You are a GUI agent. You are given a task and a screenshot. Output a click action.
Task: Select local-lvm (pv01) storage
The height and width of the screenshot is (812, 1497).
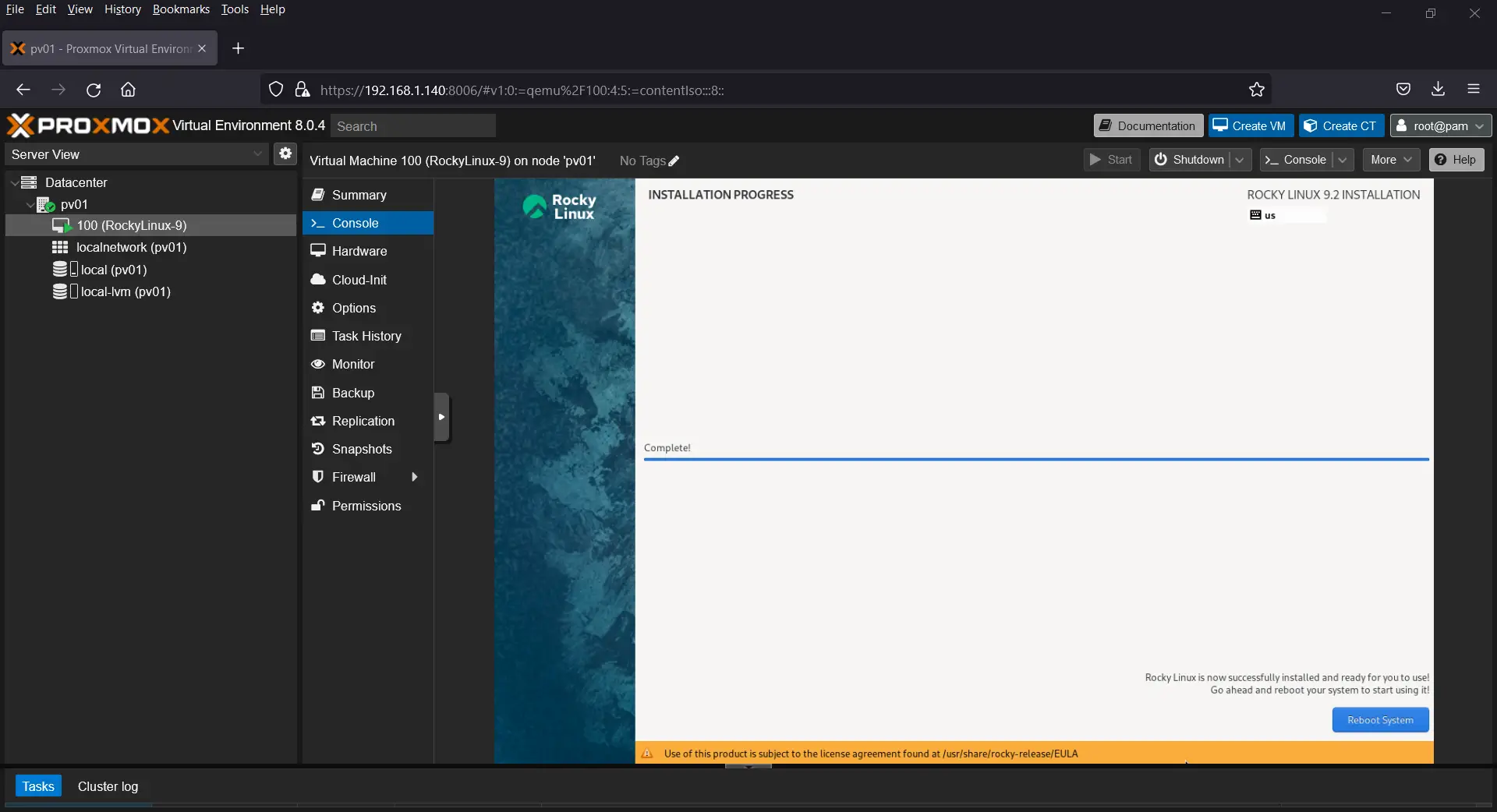click(126, 291)
